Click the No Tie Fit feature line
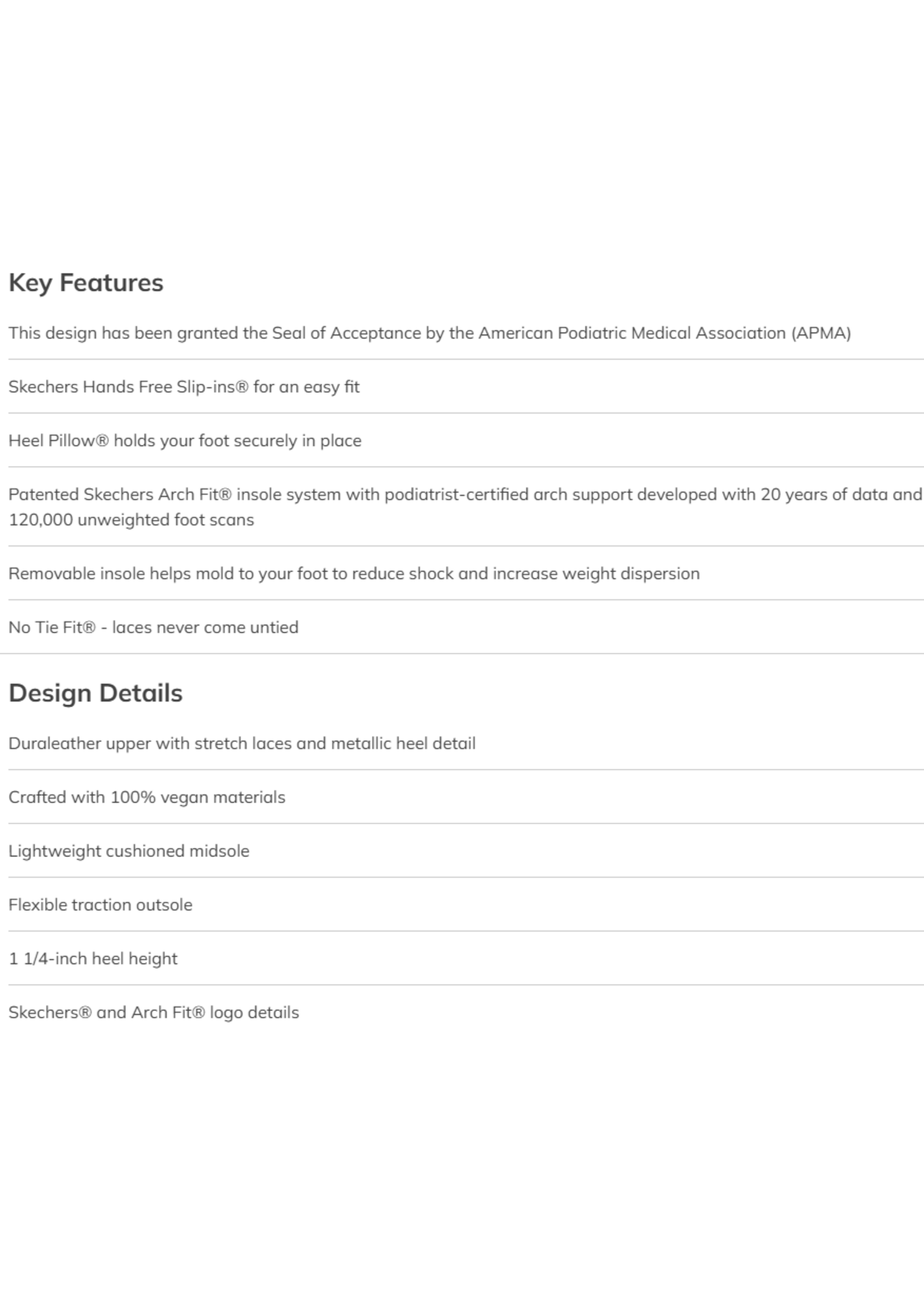This screenshot has width=924, height=1294. click(x=153, y=627)
